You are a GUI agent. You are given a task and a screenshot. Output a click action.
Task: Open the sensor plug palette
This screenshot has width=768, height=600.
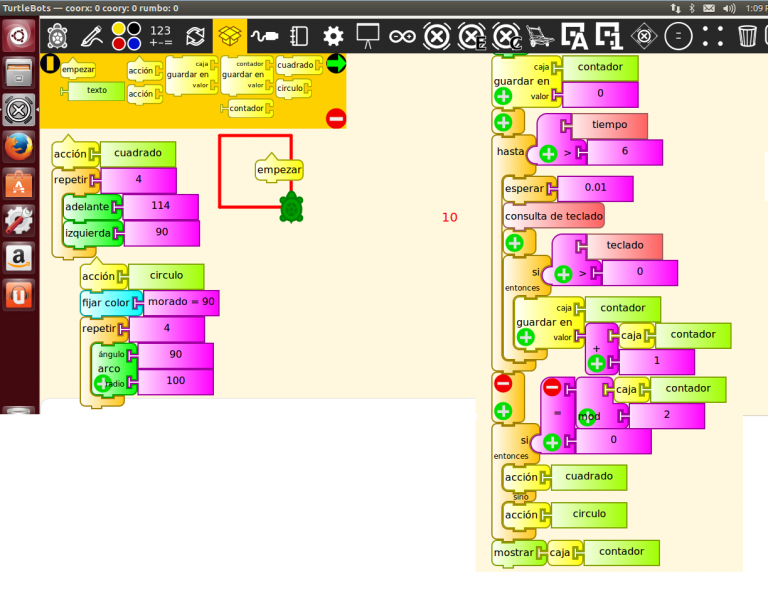264,36
